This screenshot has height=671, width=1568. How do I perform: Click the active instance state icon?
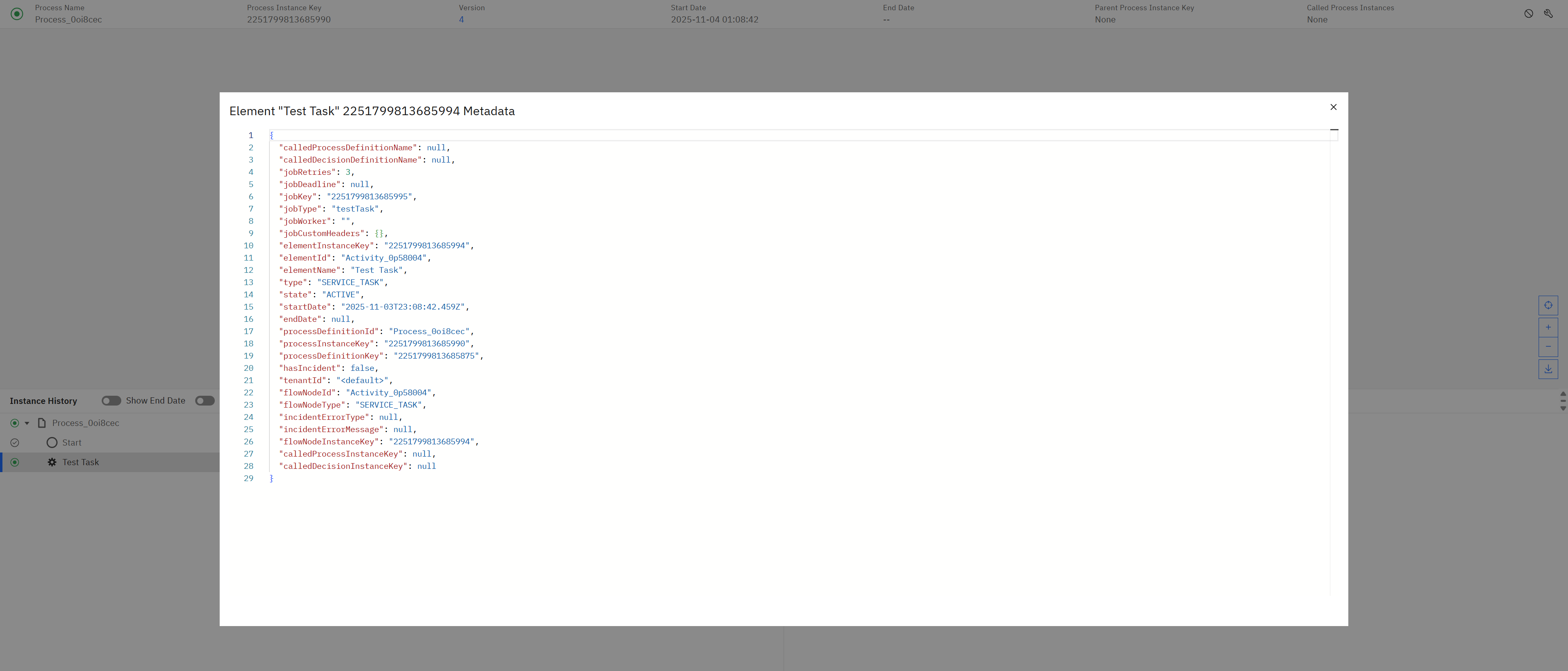coord(17,13)
